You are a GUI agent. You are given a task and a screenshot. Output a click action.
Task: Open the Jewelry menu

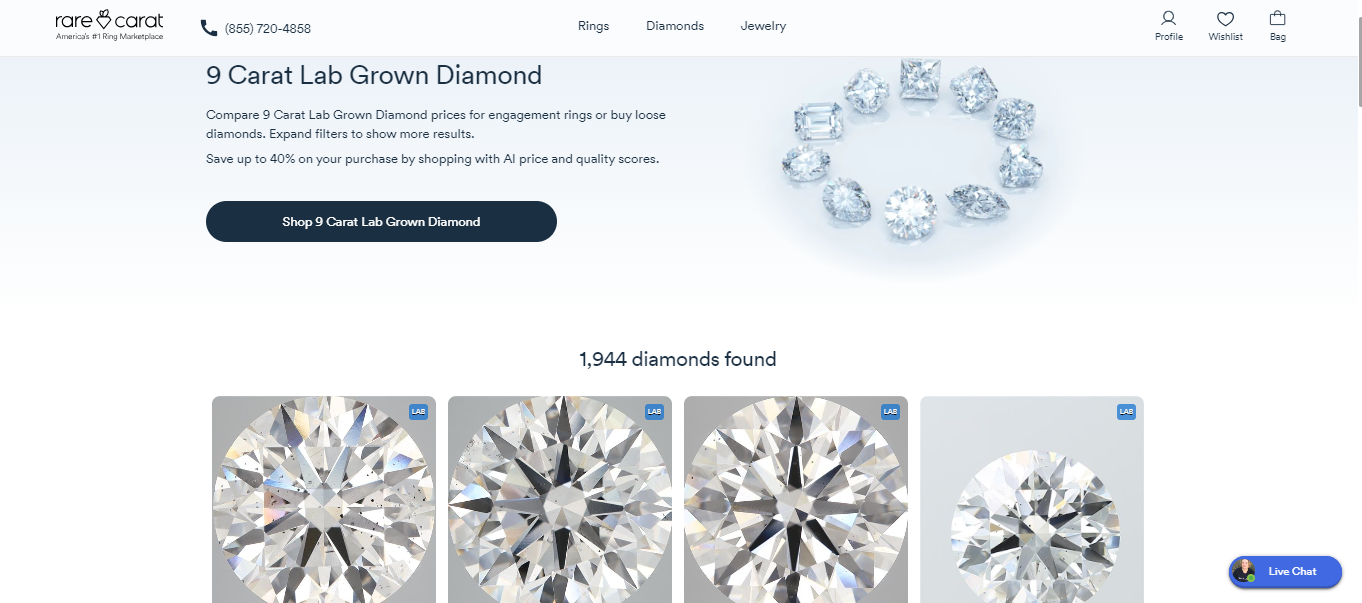click(763, 26)
